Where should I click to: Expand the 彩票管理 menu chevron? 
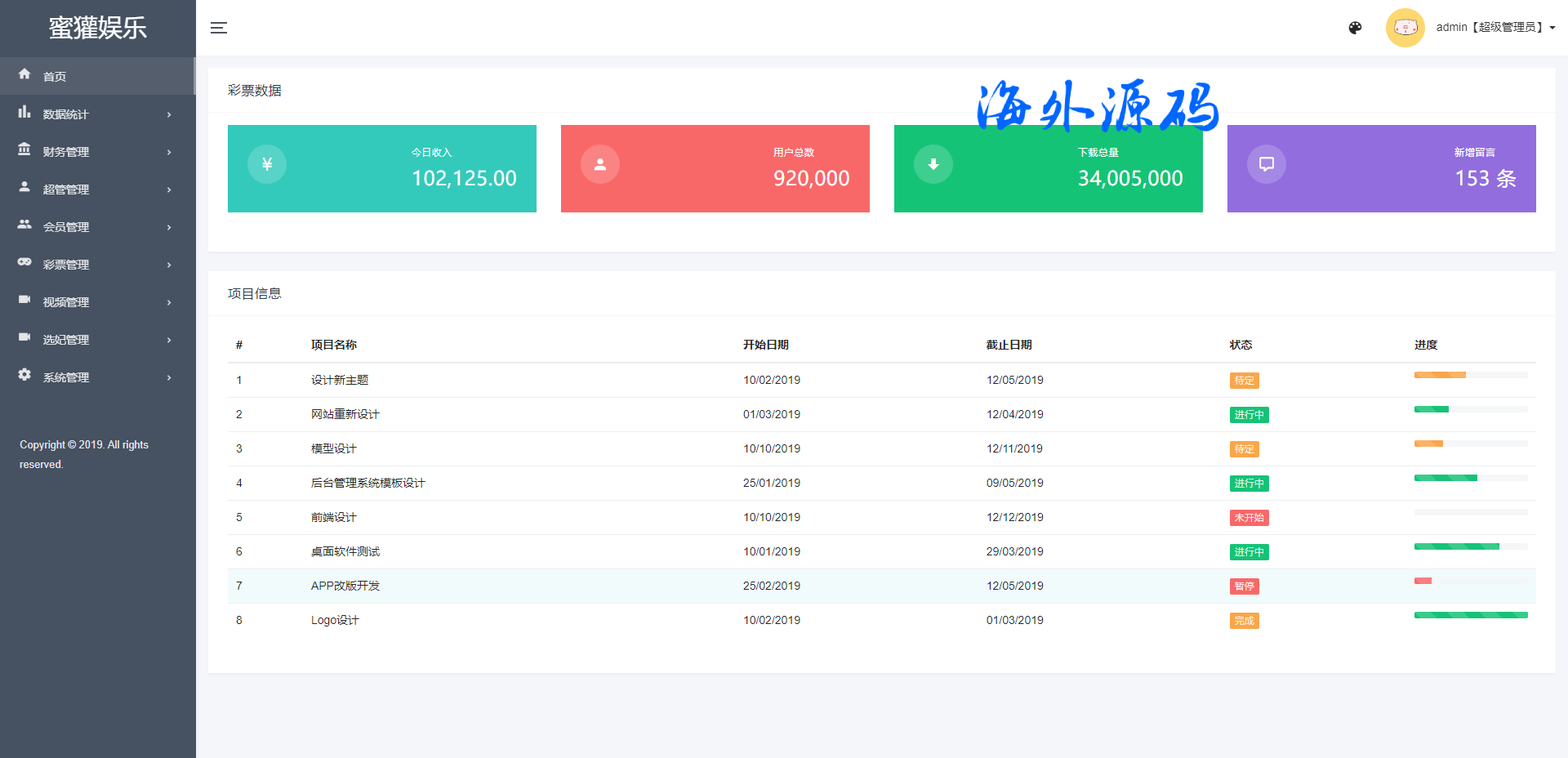(x=169, y=265)
